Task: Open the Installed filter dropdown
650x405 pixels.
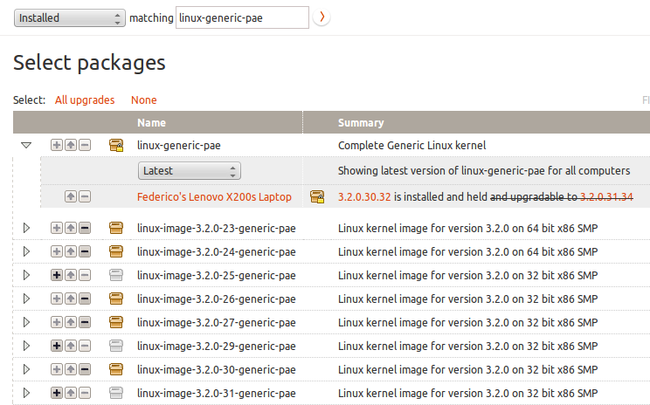Action: [x=68, y=18]
